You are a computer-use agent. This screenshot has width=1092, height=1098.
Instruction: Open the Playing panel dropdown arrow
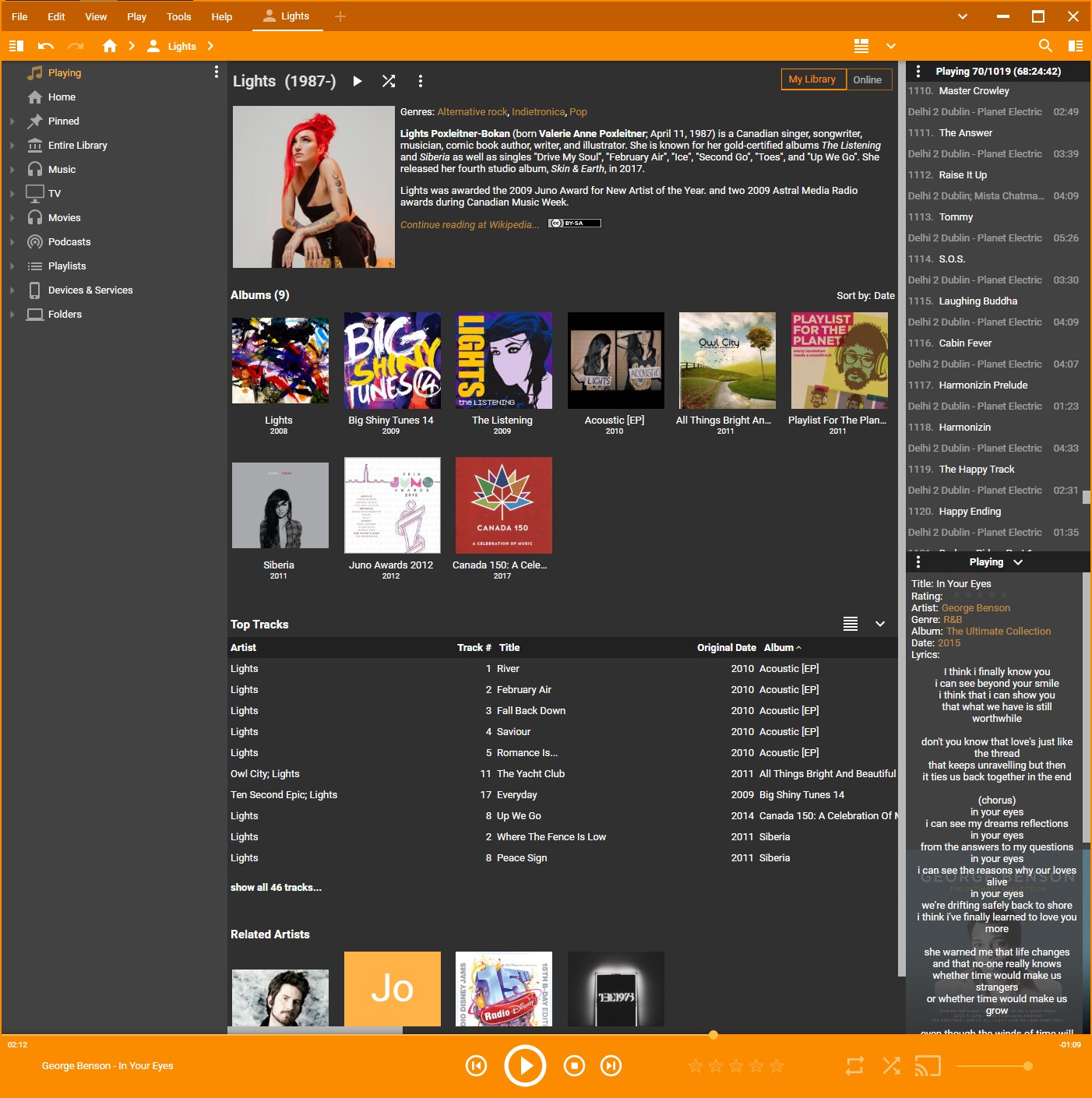[x=1018, y=562]
